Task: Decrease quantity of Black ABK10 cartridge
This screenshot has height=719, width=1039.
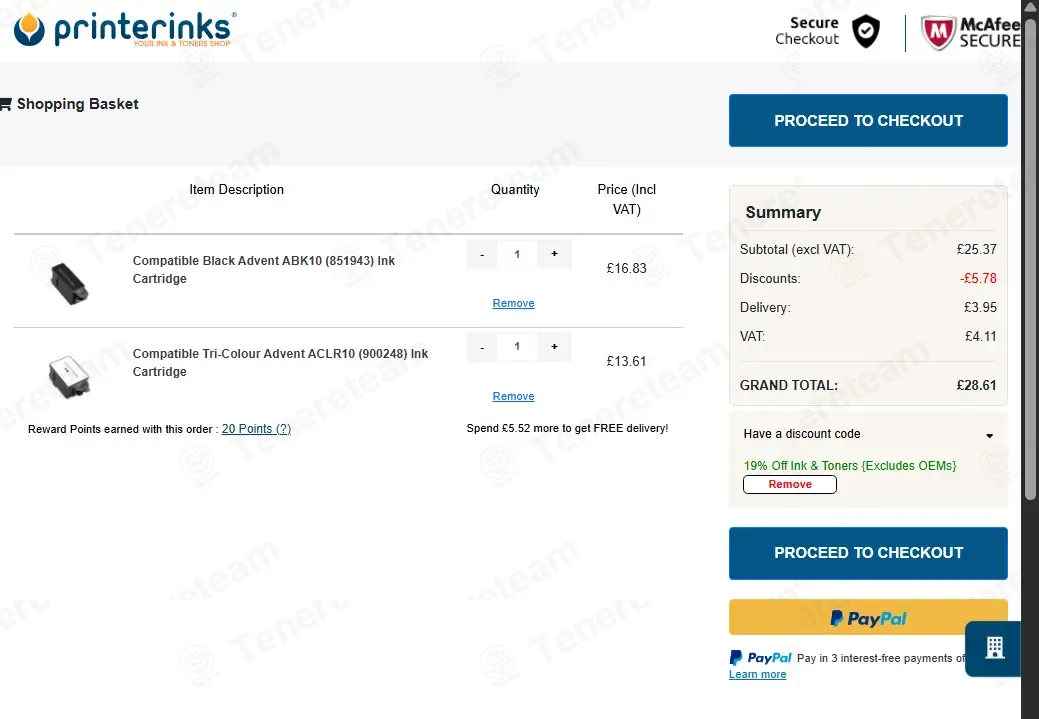Action: pyautogui.click(x=482, y=254)
